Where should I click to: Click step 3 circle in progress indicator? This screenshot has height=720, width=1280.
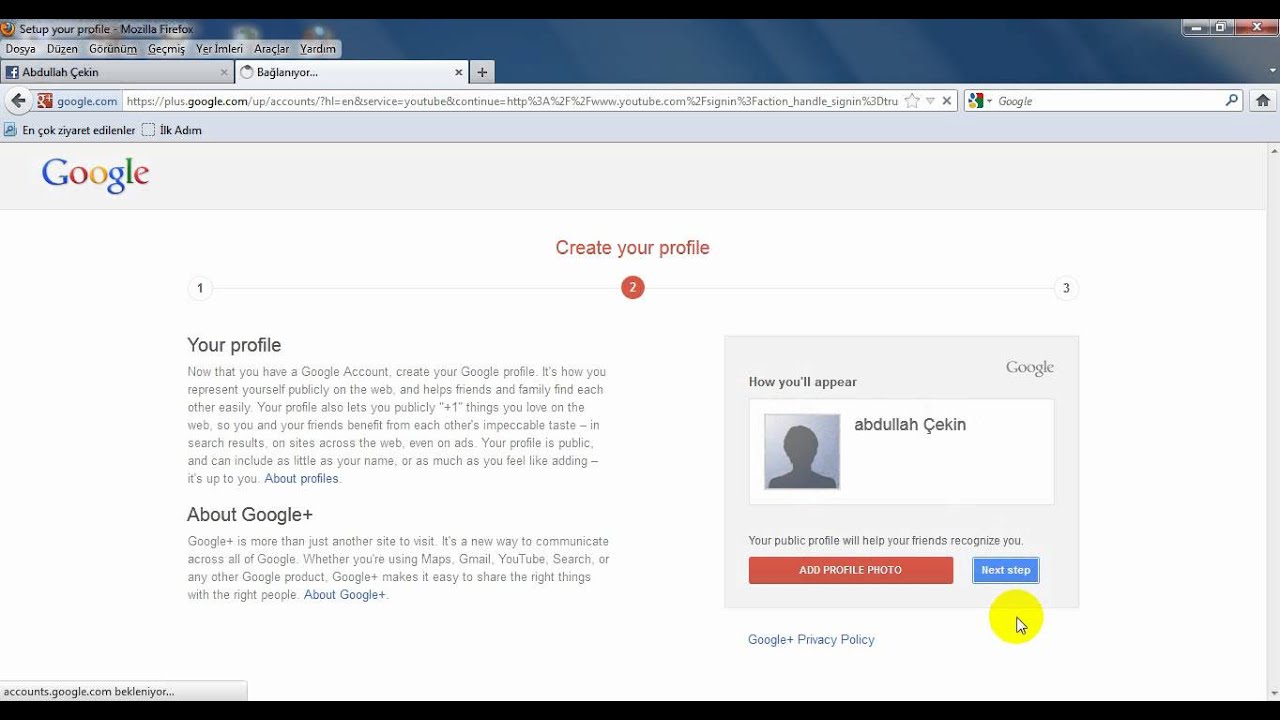(x=1066, y=288)
